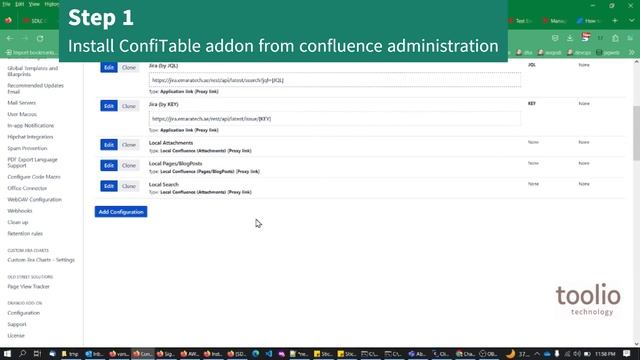This screenshot has height=360, width=640.
Task: Click the Add Configuration button
Action: click(121, 212)
